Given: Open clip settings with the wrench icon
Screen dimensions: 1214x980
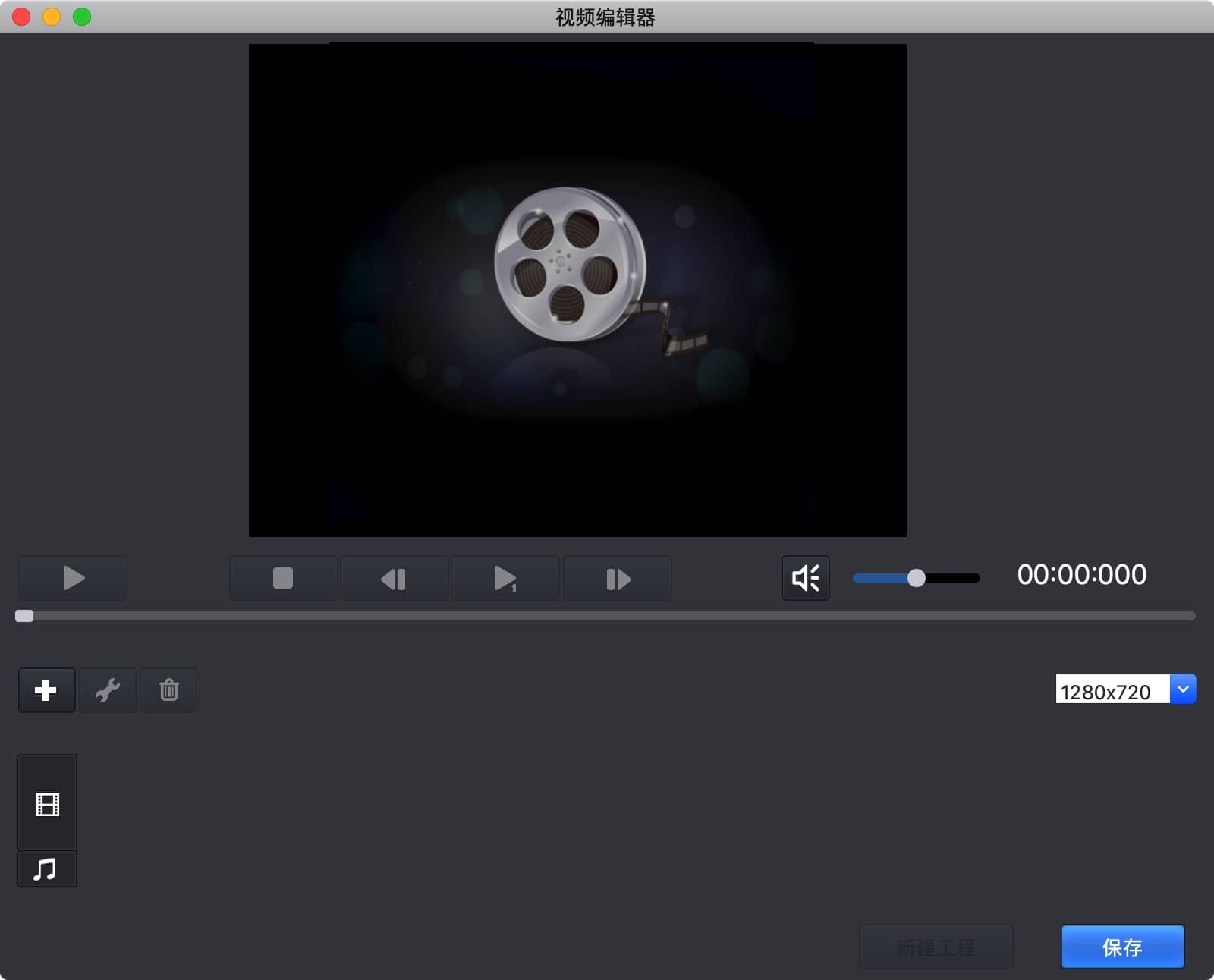Looking at the screenshot, I should pos(108,690).
